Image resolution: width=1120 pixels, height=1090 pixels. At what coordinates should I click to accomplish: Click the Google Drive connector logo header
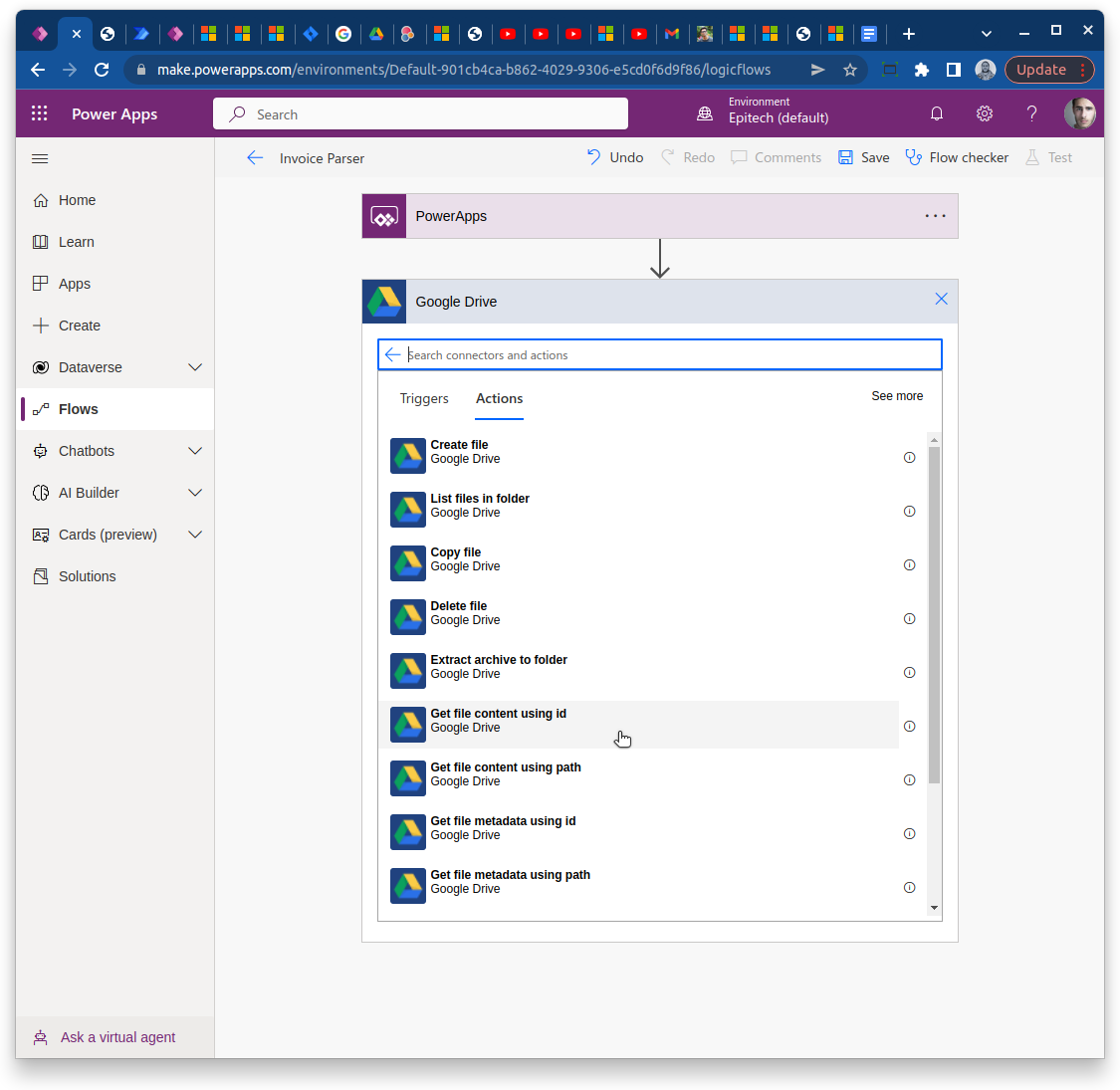click(x=384, y=302)
